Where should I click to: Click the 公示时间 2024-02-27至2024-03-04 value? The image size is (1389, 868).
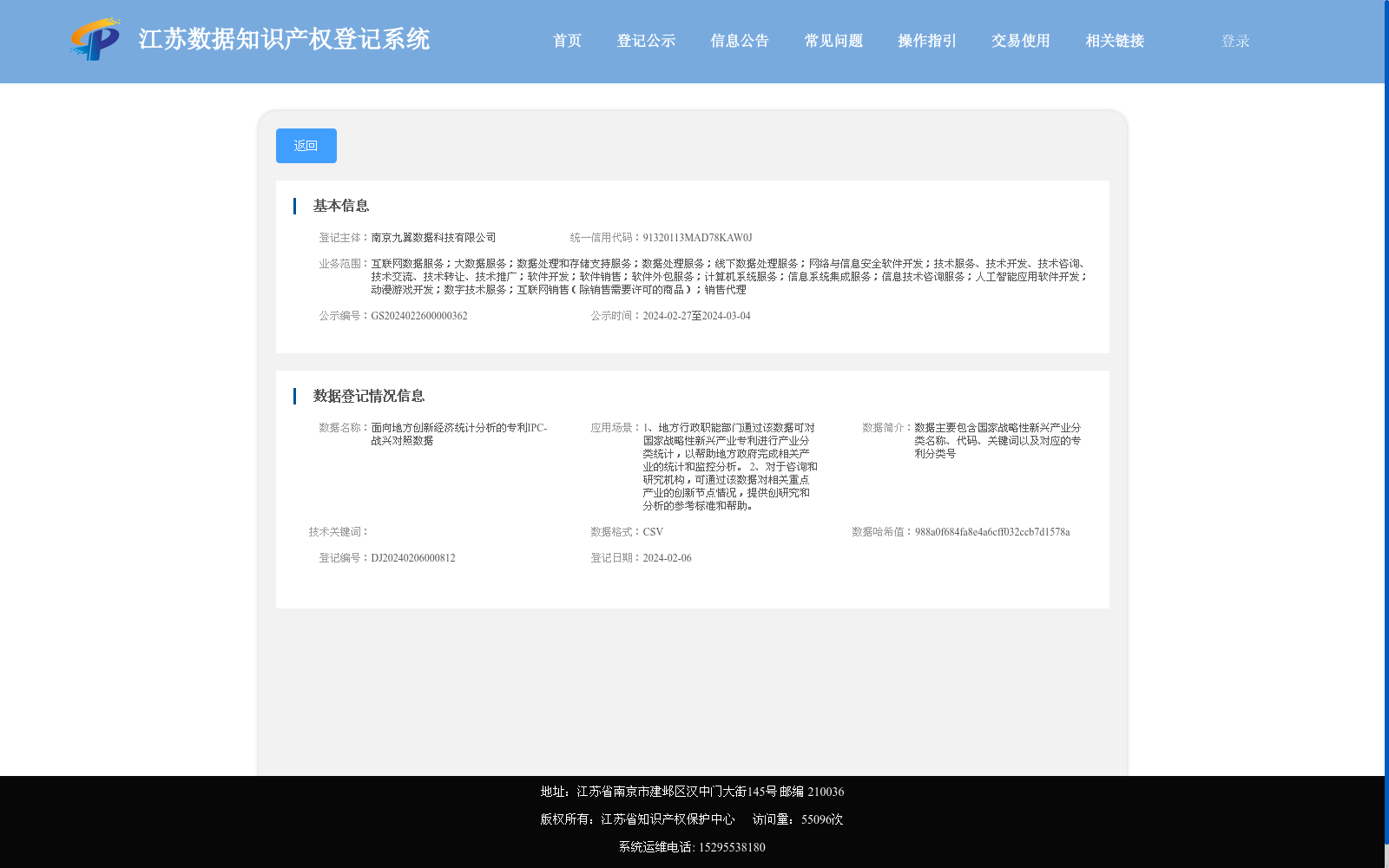tap(696, 316)
